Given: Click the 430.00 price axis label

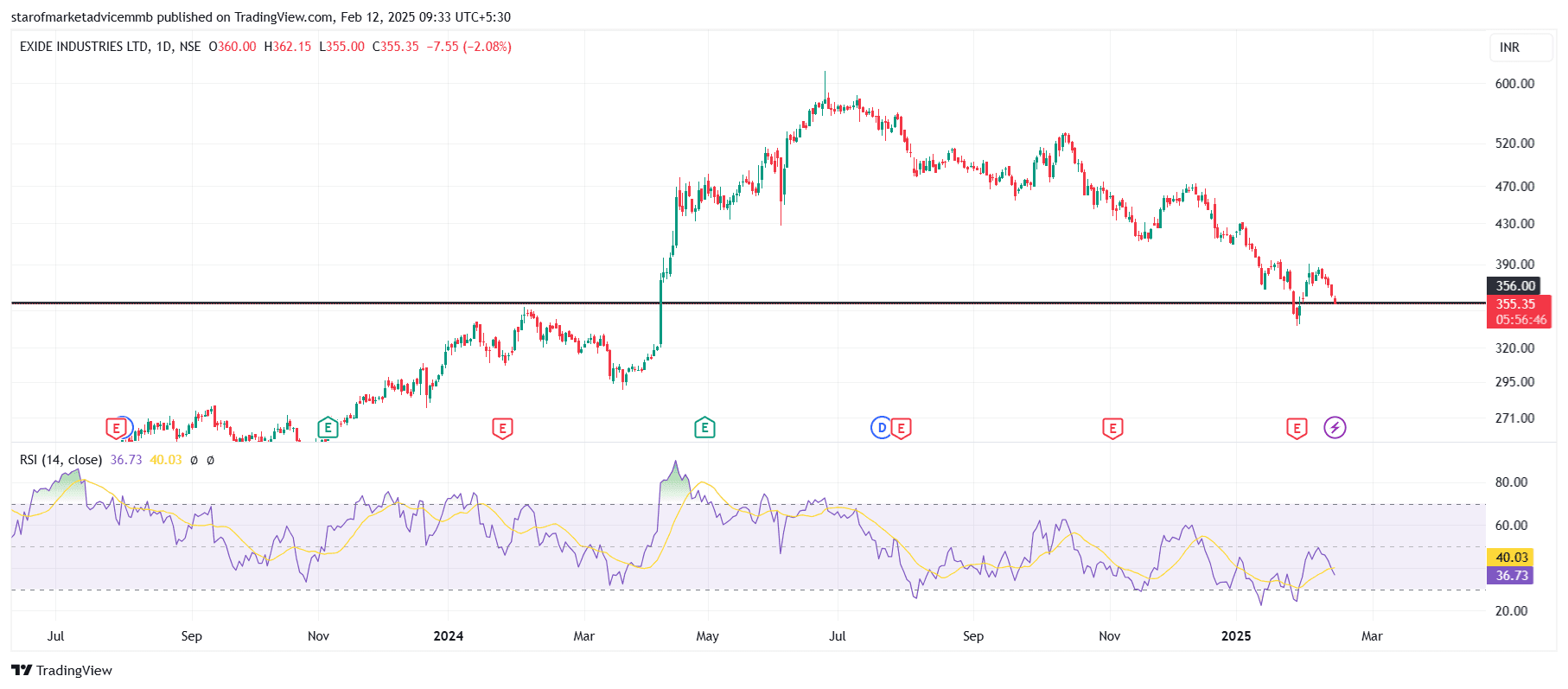Looking at the screenshot, I should pos(1515,224).
